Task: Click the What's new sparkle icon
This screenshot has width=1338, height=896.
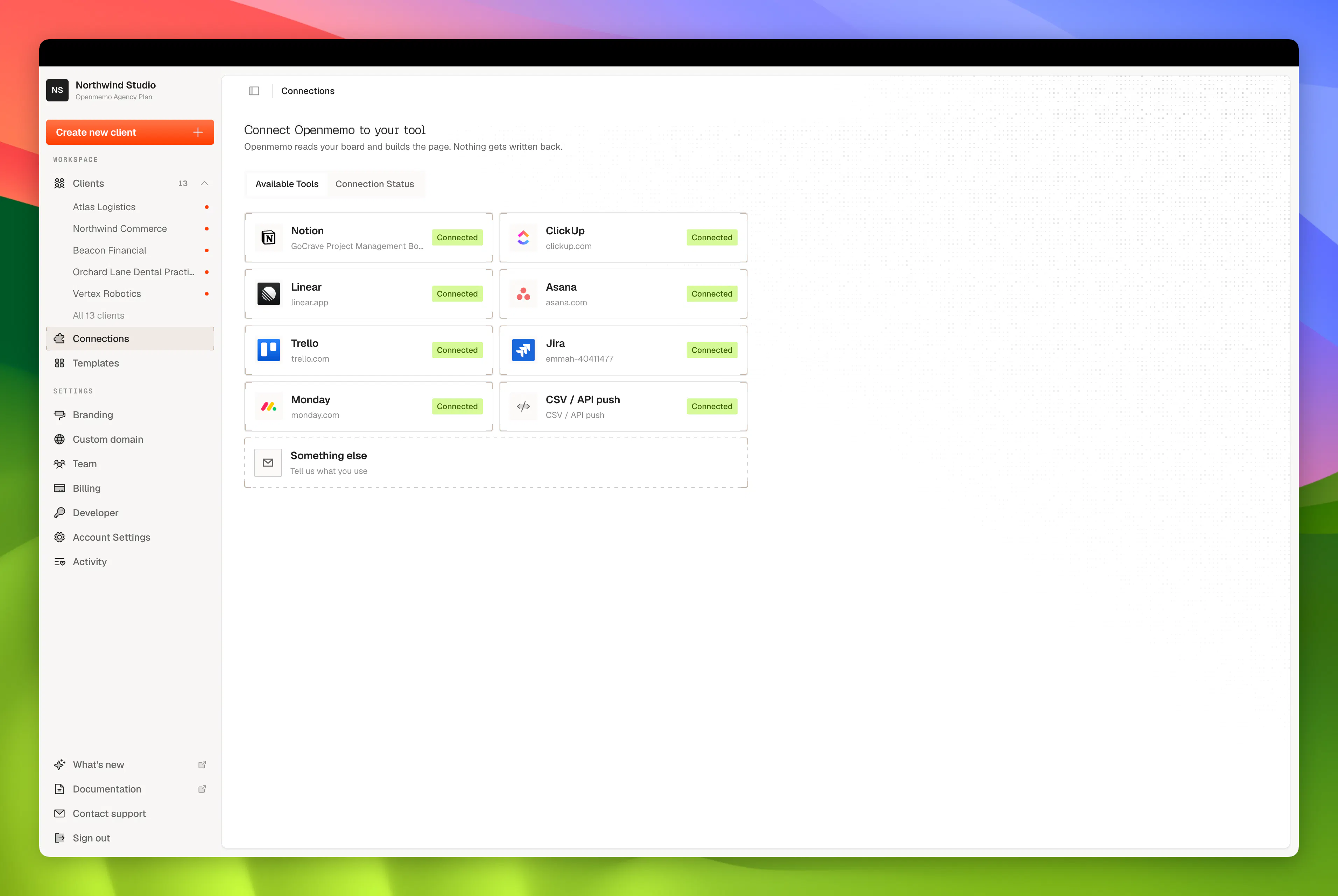Action: click(x=59, y=765)
